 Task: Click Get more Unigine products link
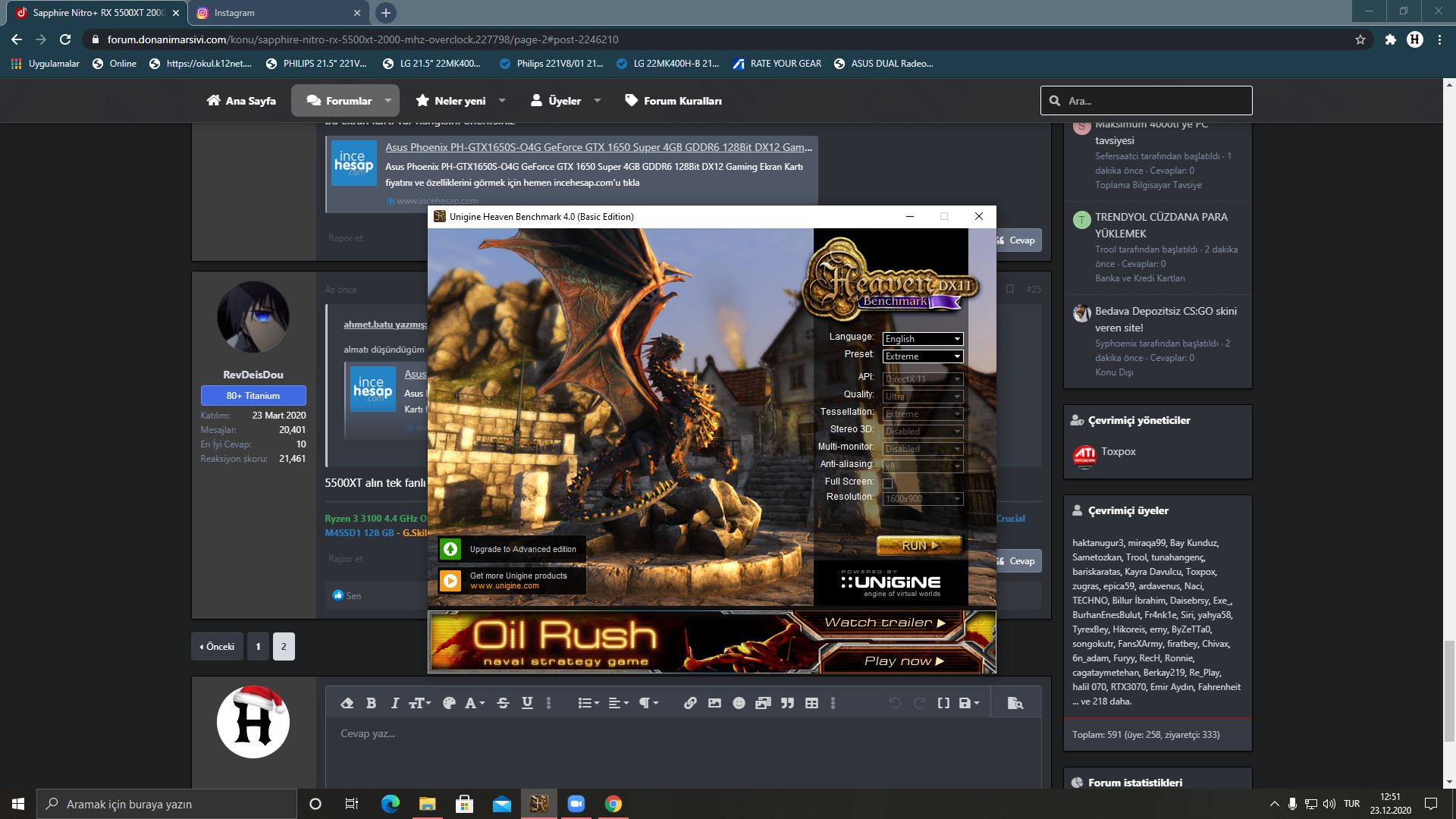pos(512,580)
